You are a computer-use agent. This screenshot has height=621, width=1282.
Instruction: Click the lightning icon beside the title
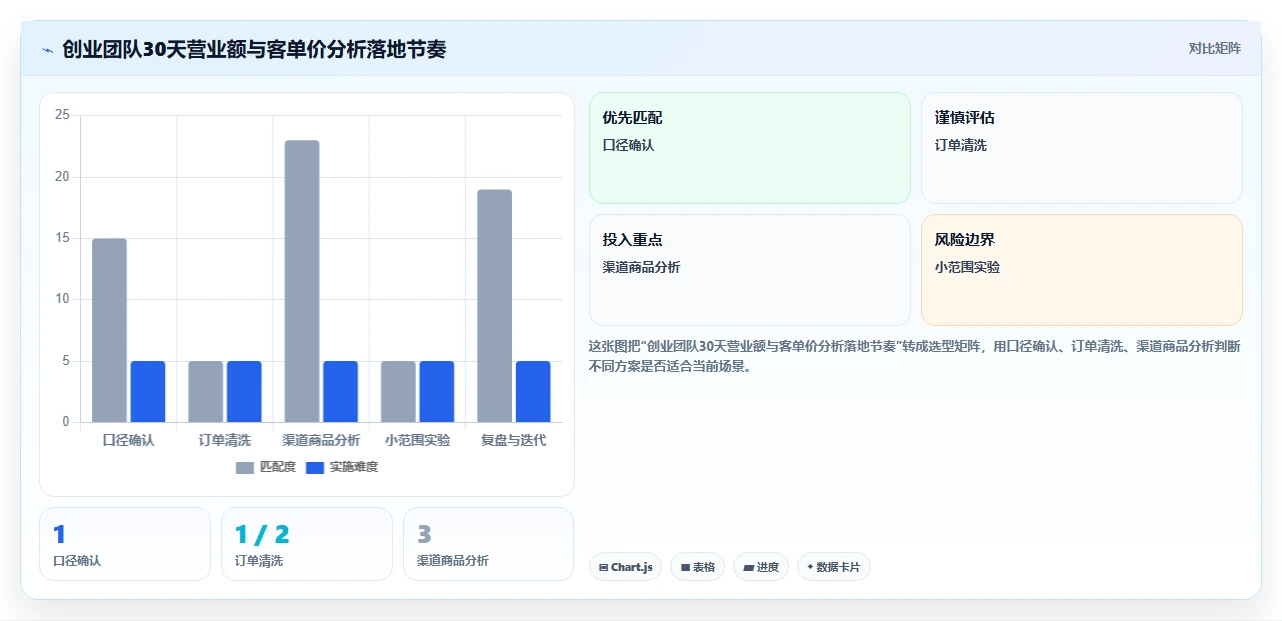(x=47, y=49)
